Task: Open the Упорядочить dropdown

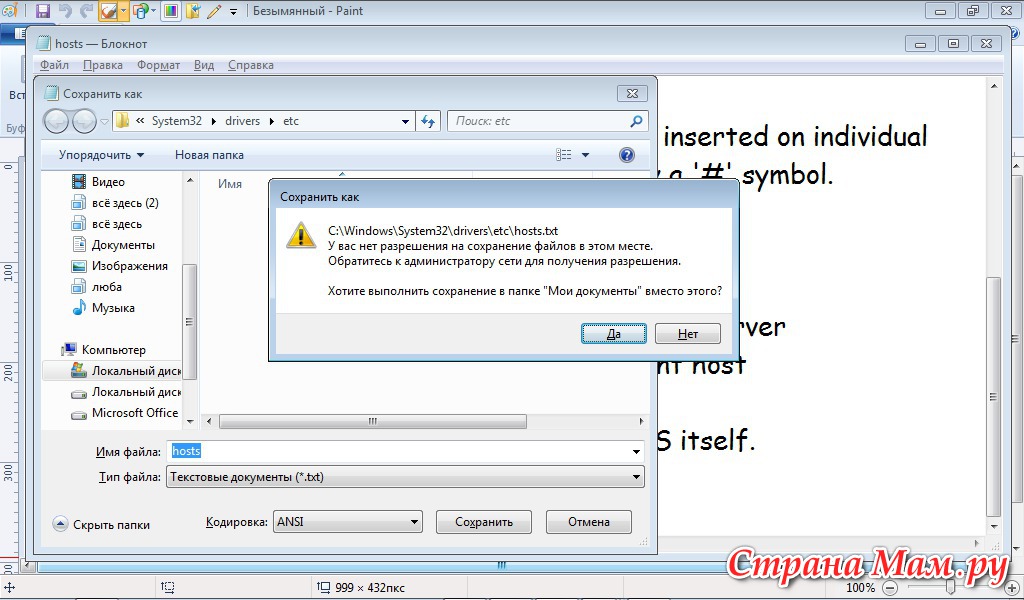Action: (101, 155)
